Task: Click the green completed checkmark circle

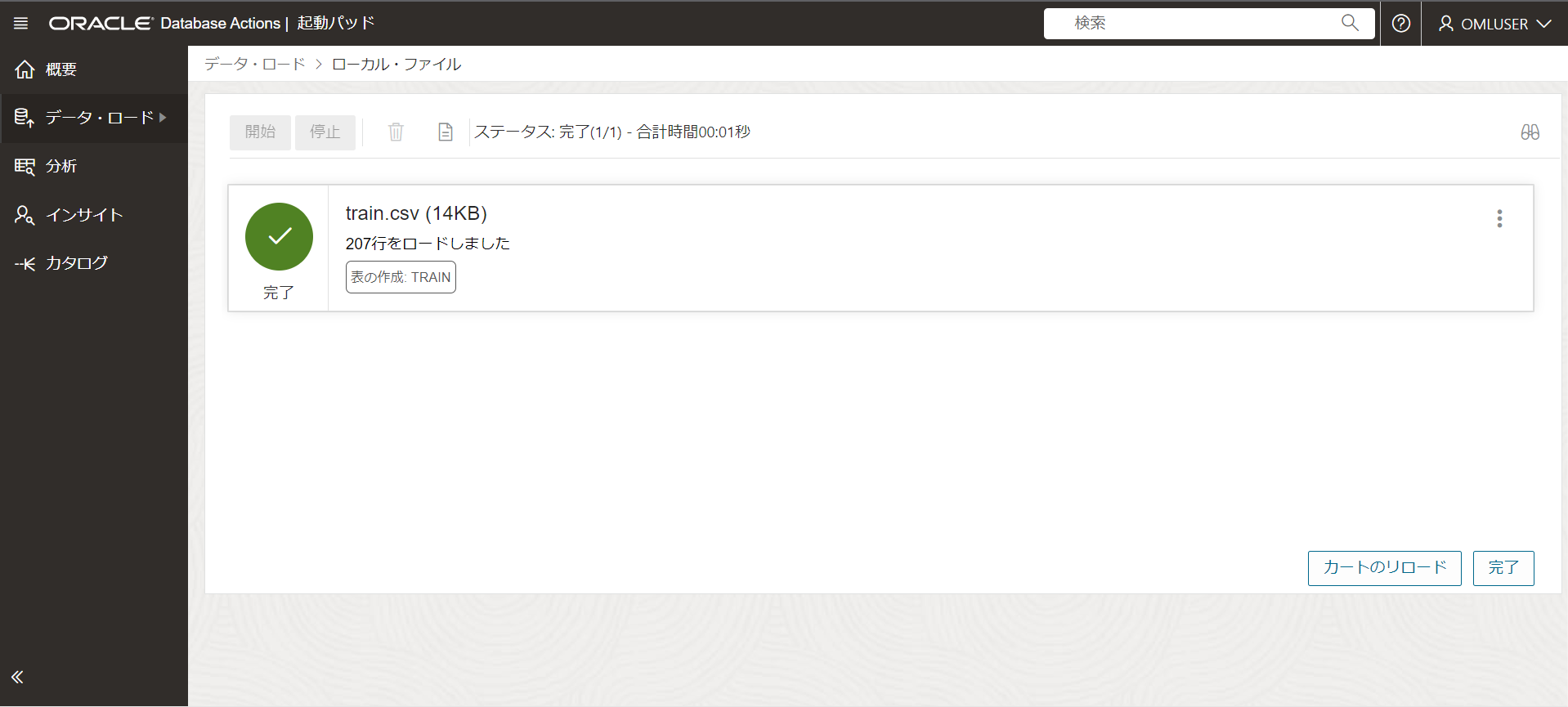Action: pyautogui.click(x=279, y=237)
